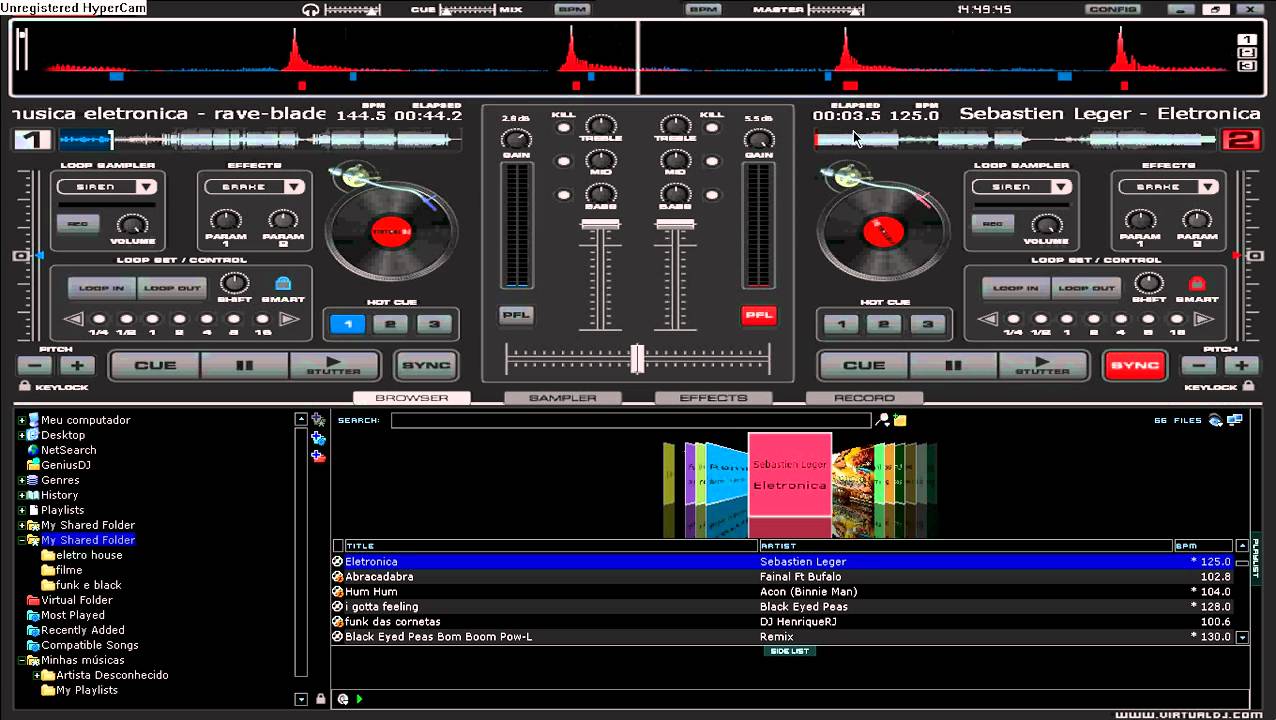Click the red add virtual folder icon
The width and height of the screenshot is (1276, 720).
pos(318,456)
